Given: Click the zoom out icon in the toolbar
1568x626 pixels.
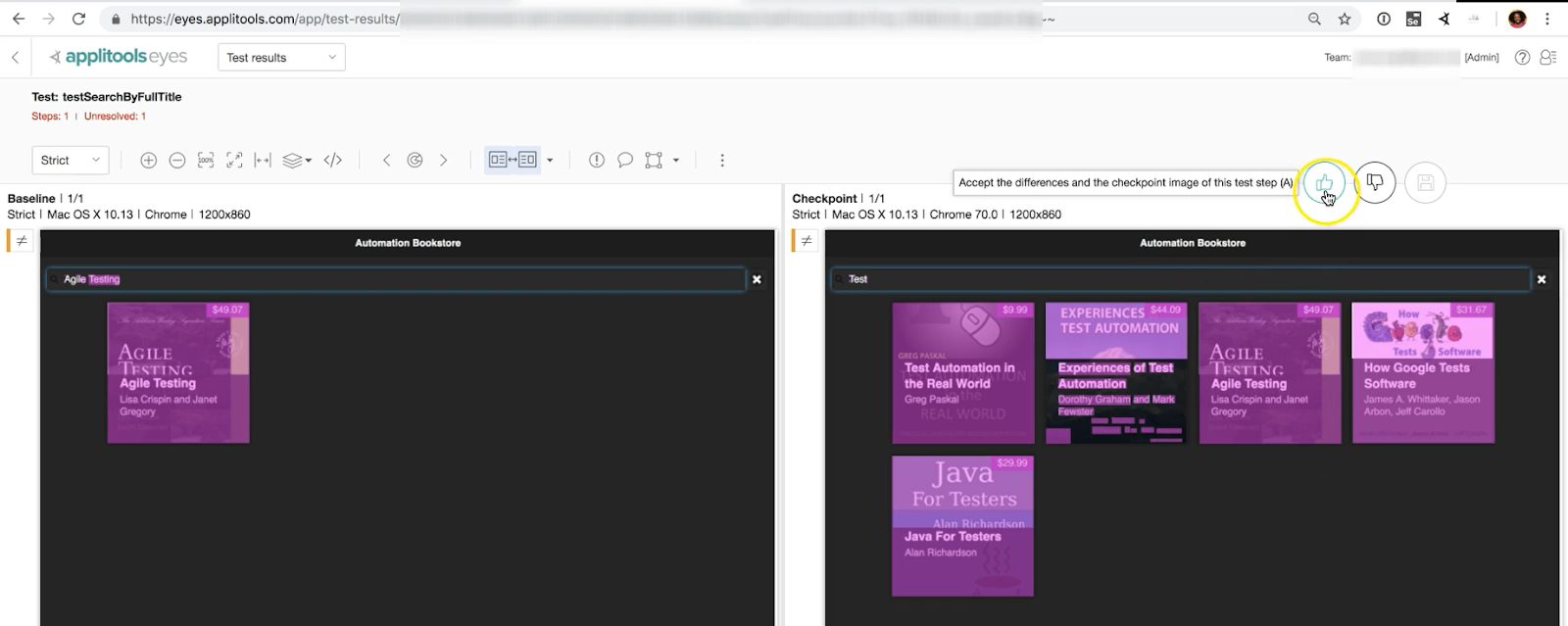Looking at the screenshot, I should [177, 161].
